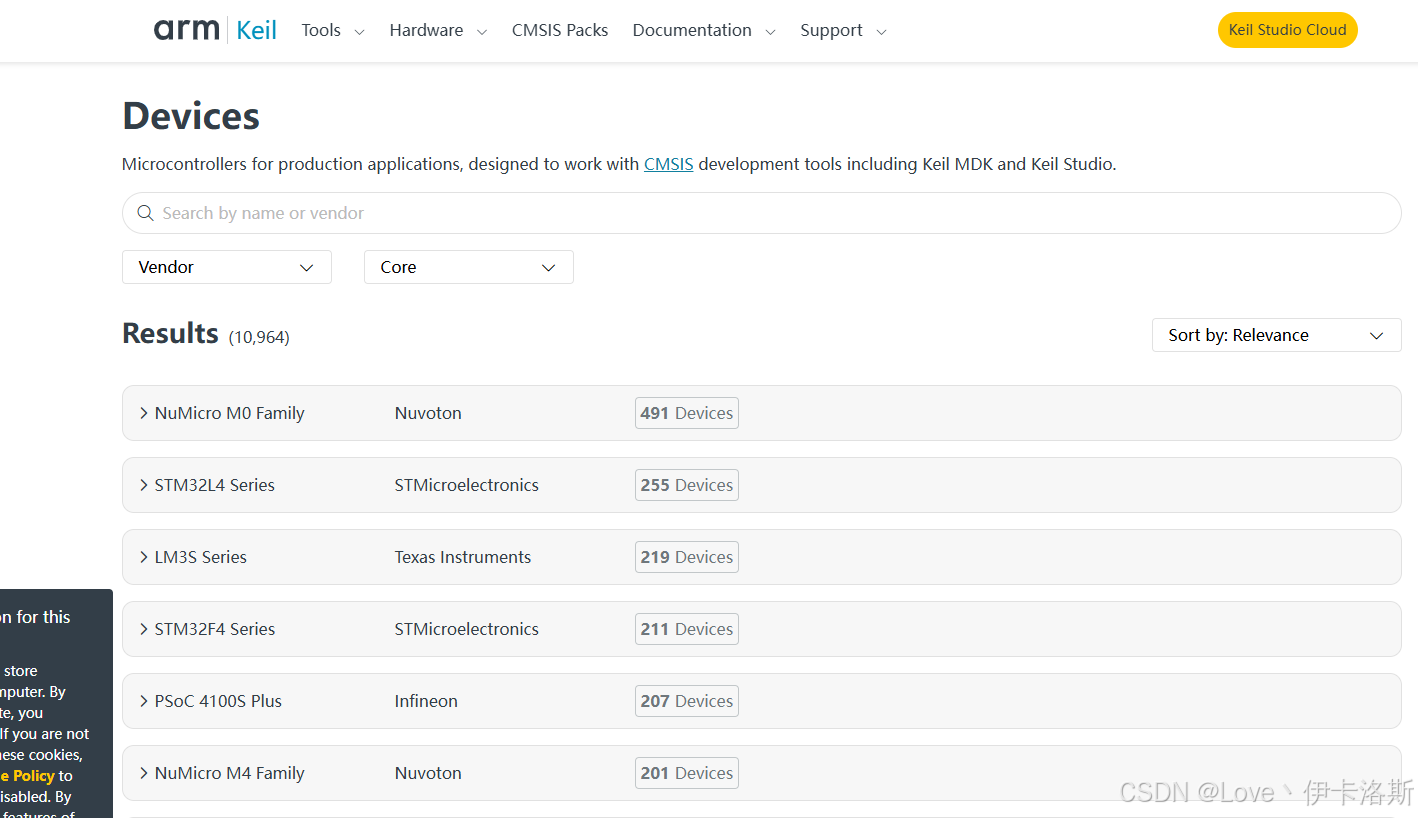Viewport: 1418px width, 818px height.
Task: Open the Tools menu
Action: [332, 30]
